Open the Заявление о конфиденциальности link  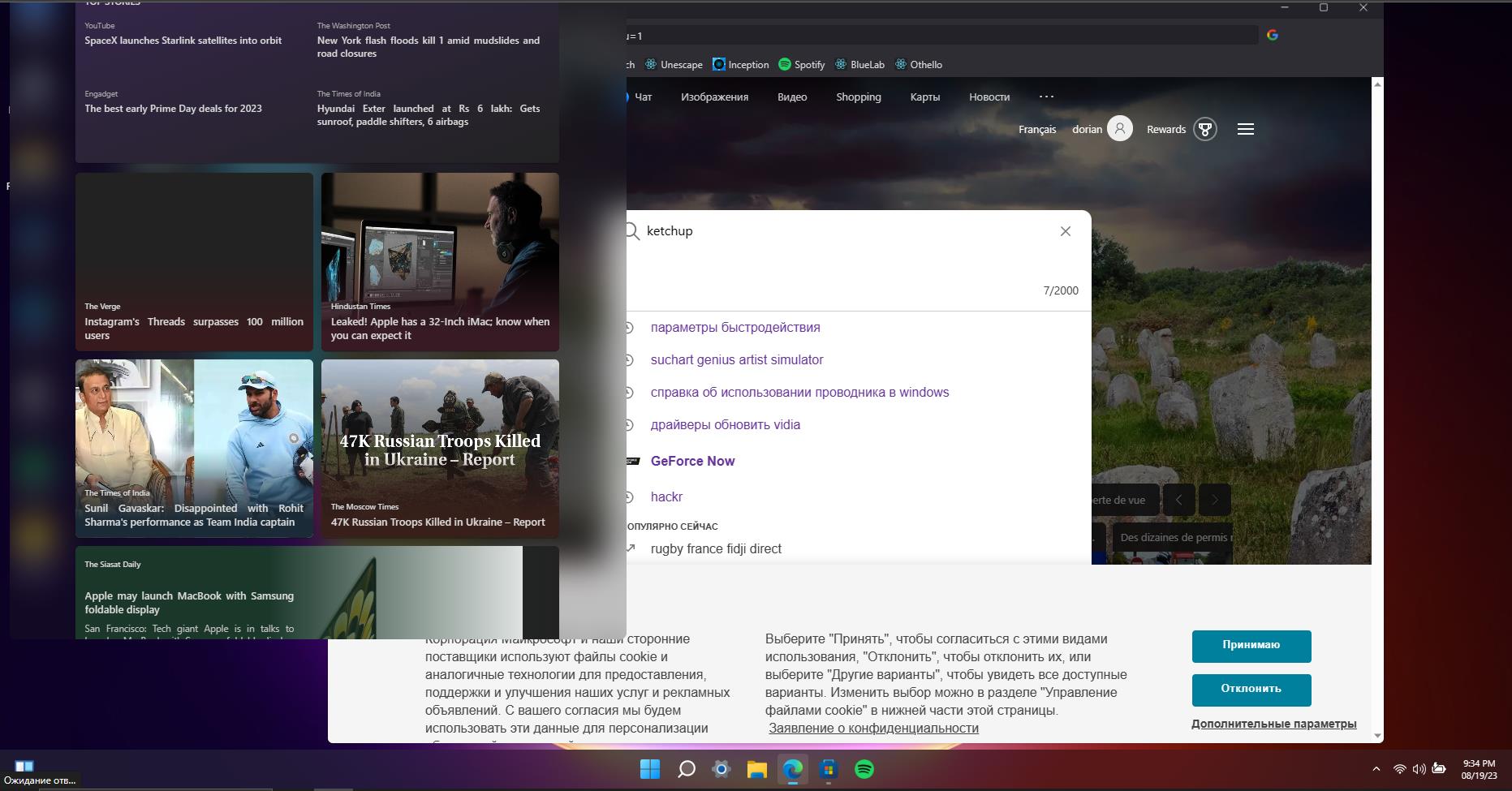click(873, 729)
